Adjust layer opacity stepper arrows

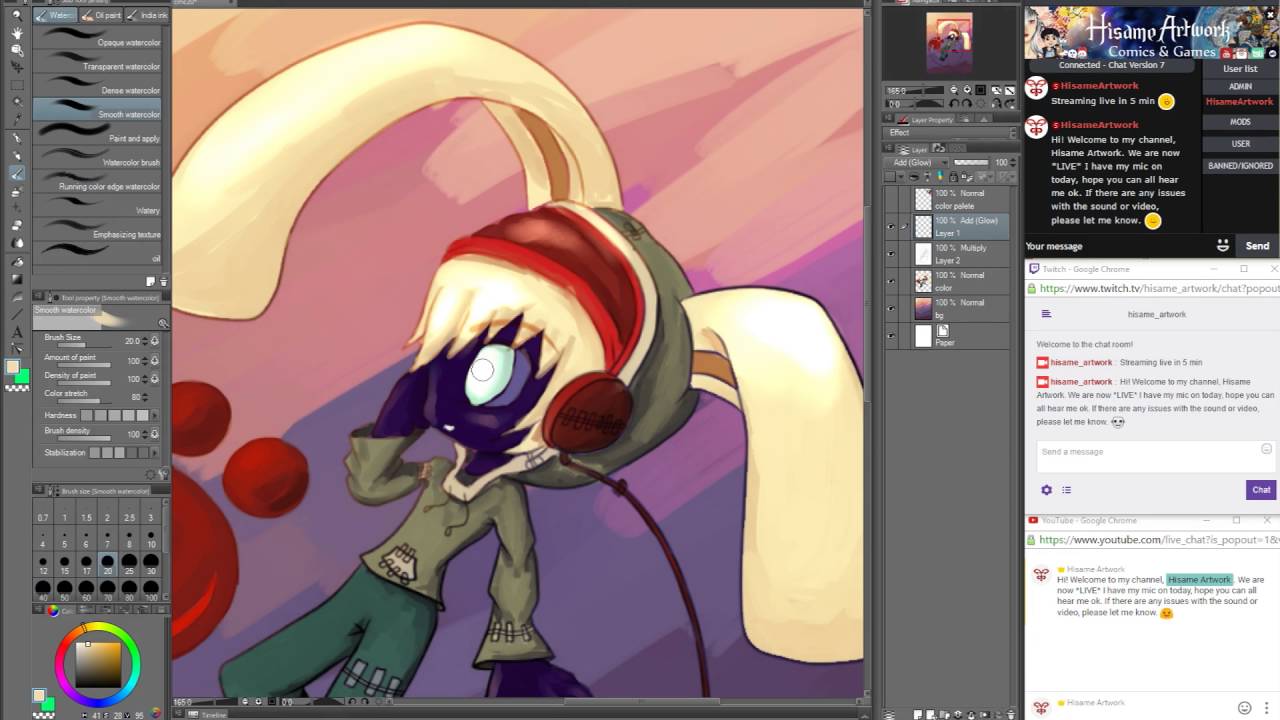[x=1013, y=162]
